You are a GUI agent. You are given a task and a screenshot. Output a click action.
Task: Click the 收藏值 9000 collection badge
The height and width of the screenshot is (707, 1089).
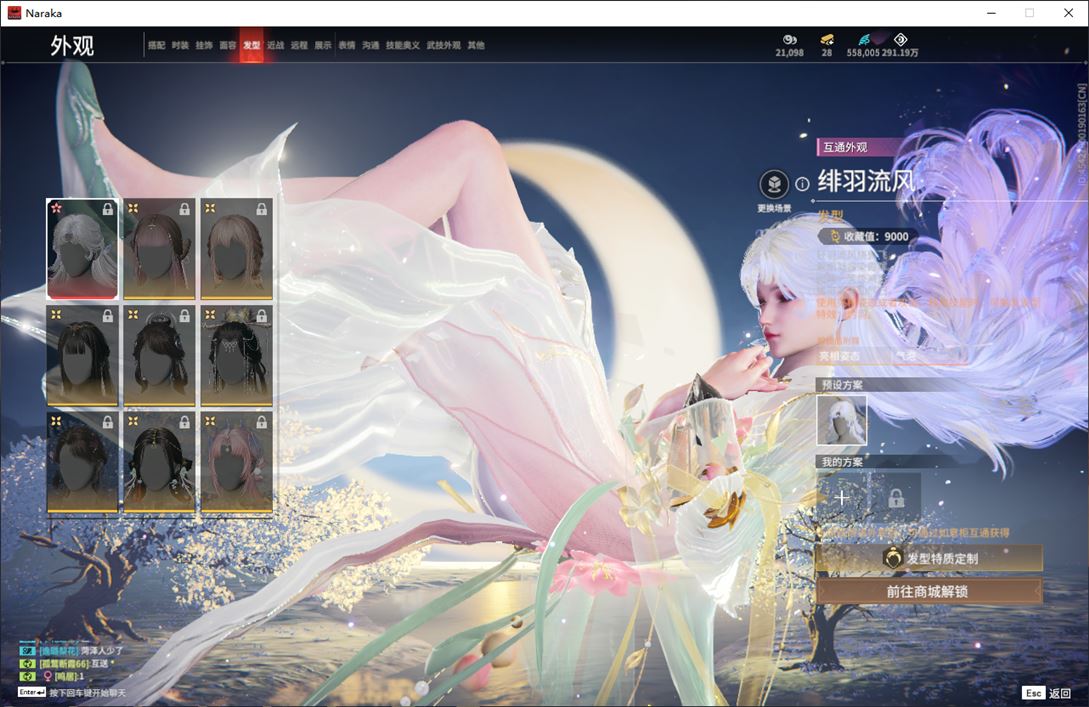pyautogui.click(x=866, y=237)
